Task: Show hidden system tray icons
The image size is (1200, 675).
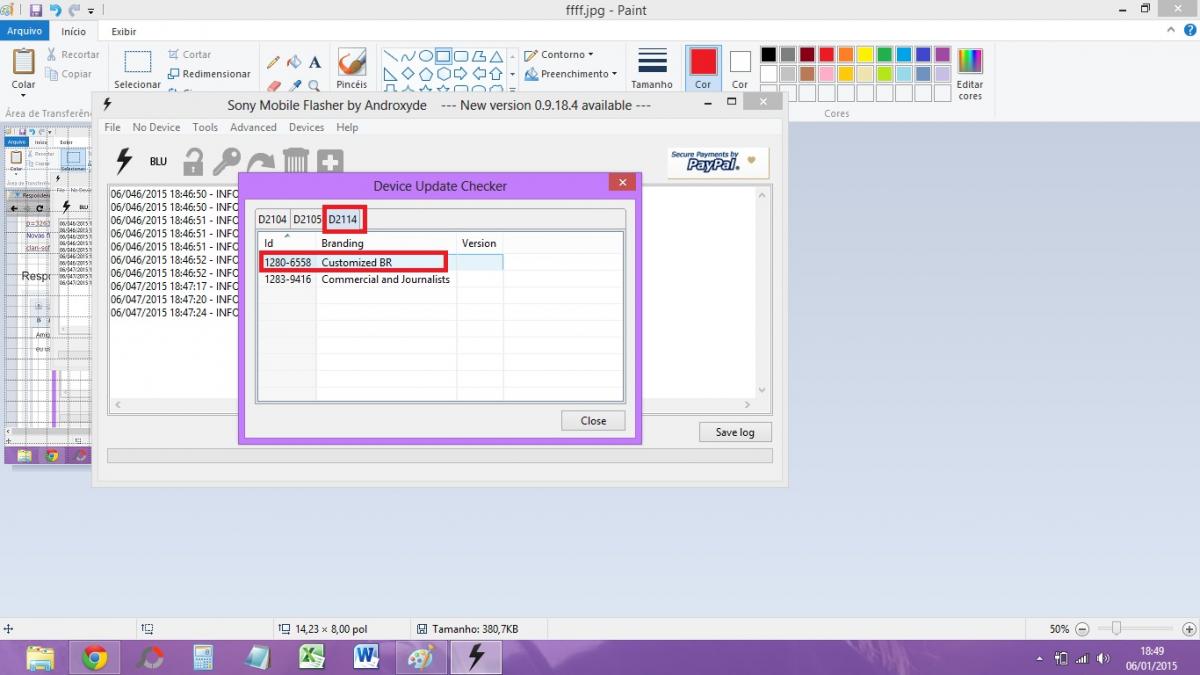Action: [x=1040, y=659]
